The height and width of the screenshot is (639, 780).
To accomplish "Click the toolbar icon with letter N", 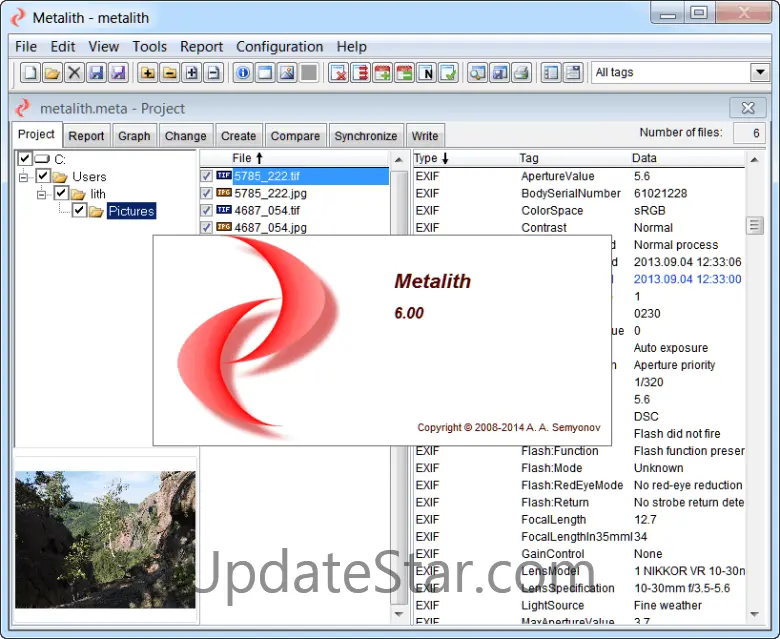I will tap(427, 73).
